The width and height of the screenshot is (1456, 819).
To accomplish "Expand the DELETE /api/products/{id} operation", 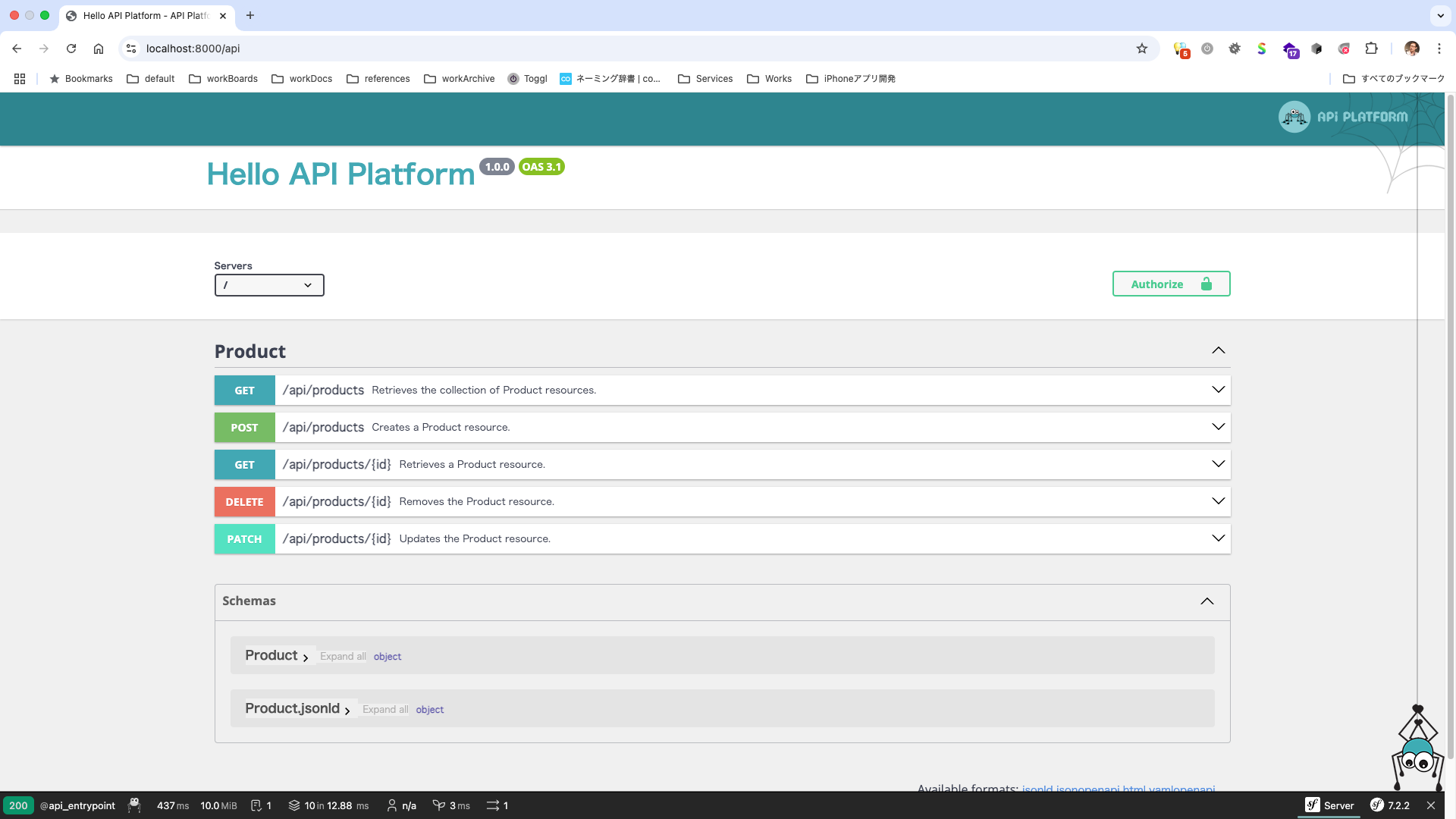I will click(x=1218, y=501).
